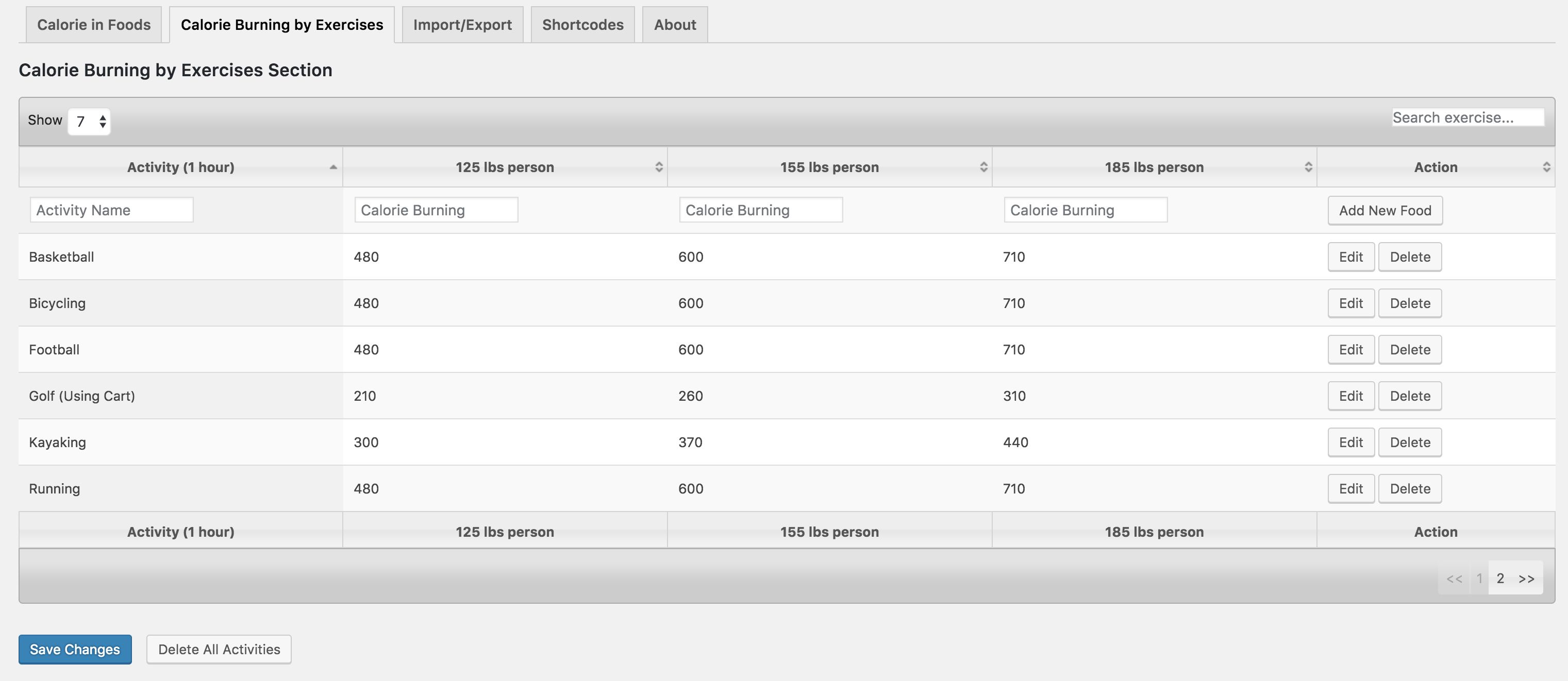Jump to page 2 of results
The height and width of the screenshot is (681, 1568).
coord(1500,578)
